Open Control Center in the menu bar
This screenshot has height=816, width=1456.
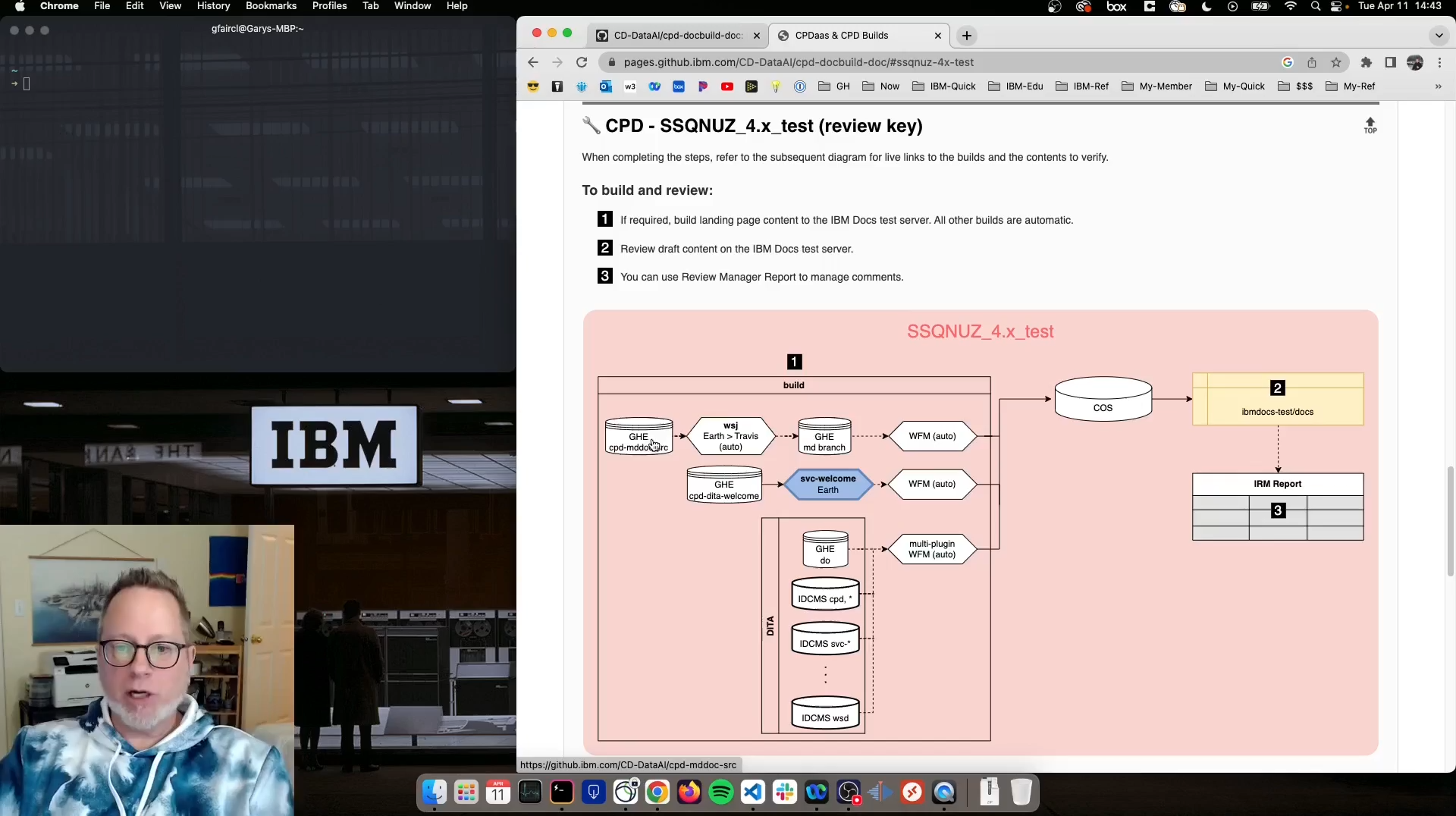point(1337,6)
